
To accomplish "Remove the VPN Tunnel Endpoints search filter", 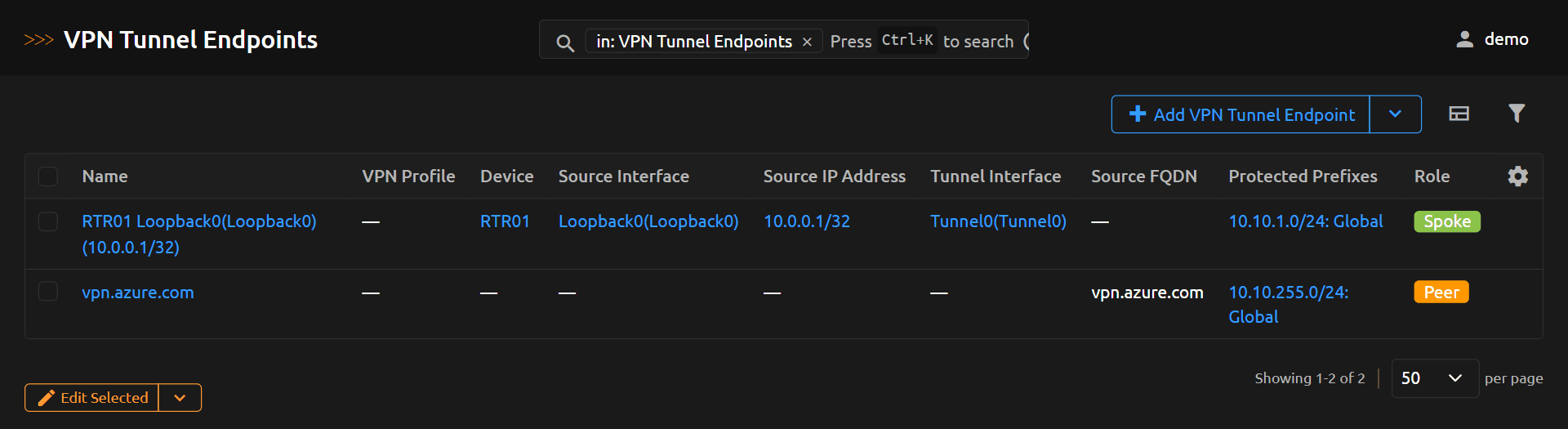I will [807, 42].
